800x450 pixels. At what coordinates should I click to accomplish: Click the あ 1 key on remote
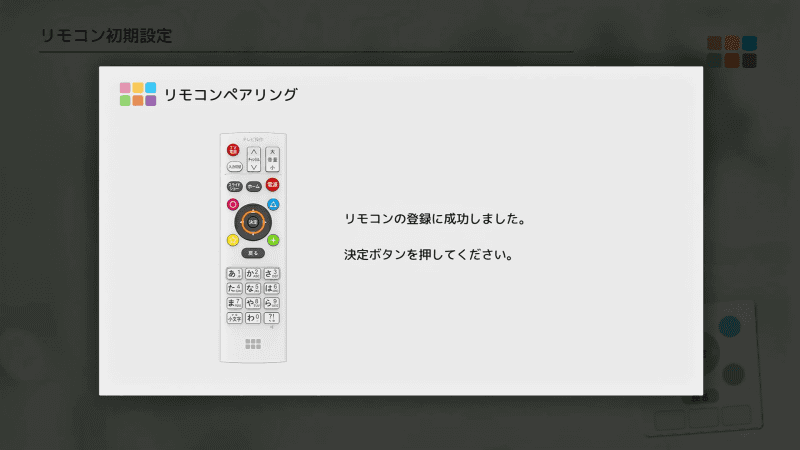pos(234,273)
